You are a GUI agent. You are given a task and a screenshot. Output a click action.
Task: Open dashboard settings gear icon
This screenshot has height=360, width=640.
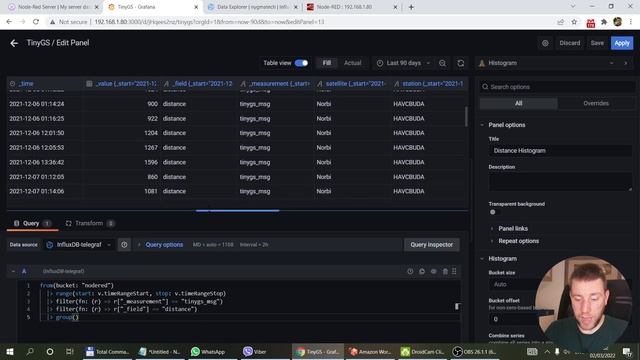545,43
